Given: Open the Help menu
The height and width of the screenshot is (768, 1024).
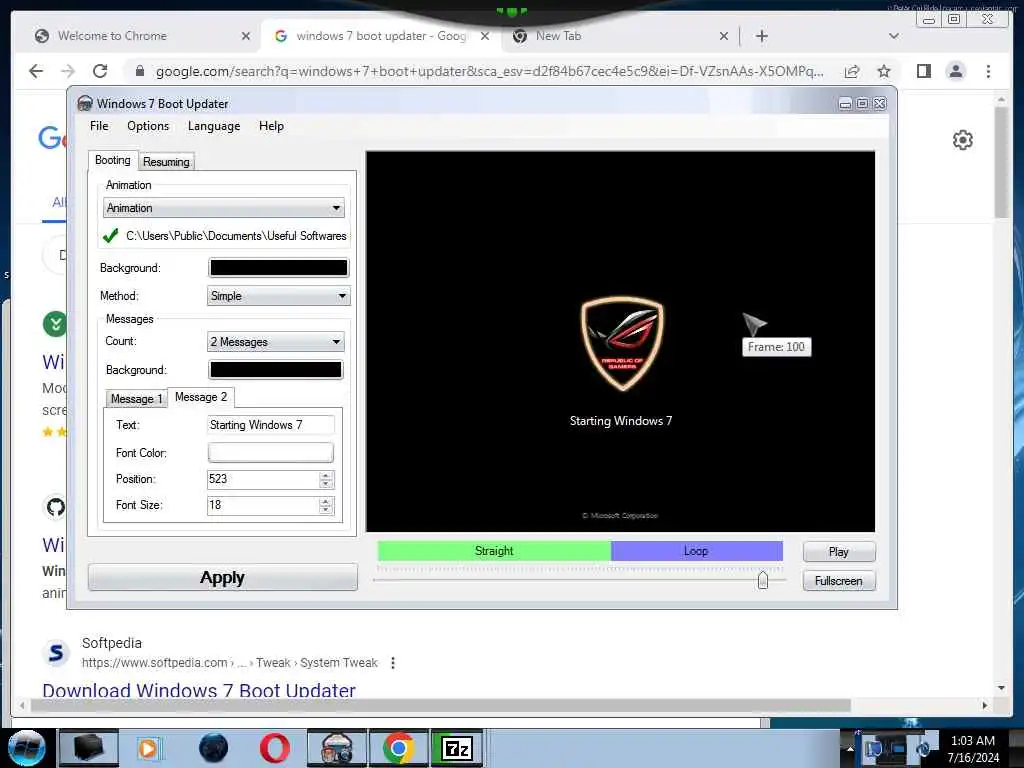Looking at the screenshot, I should click(x=271, y=126).
